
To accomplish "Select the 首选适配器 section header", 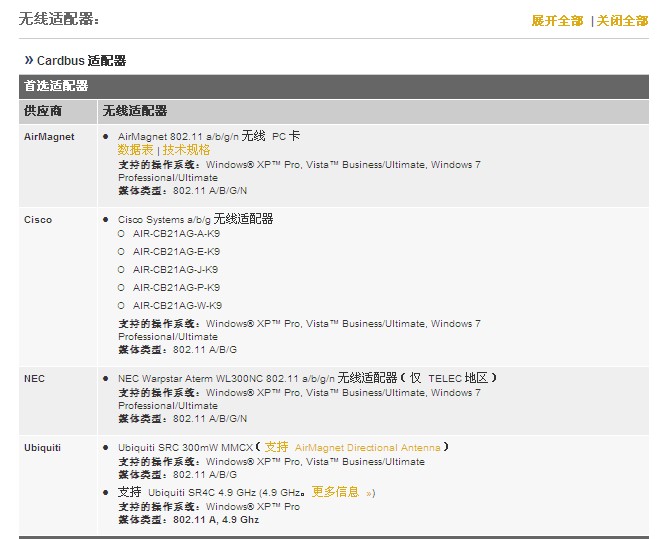I will tap(56, 86).
